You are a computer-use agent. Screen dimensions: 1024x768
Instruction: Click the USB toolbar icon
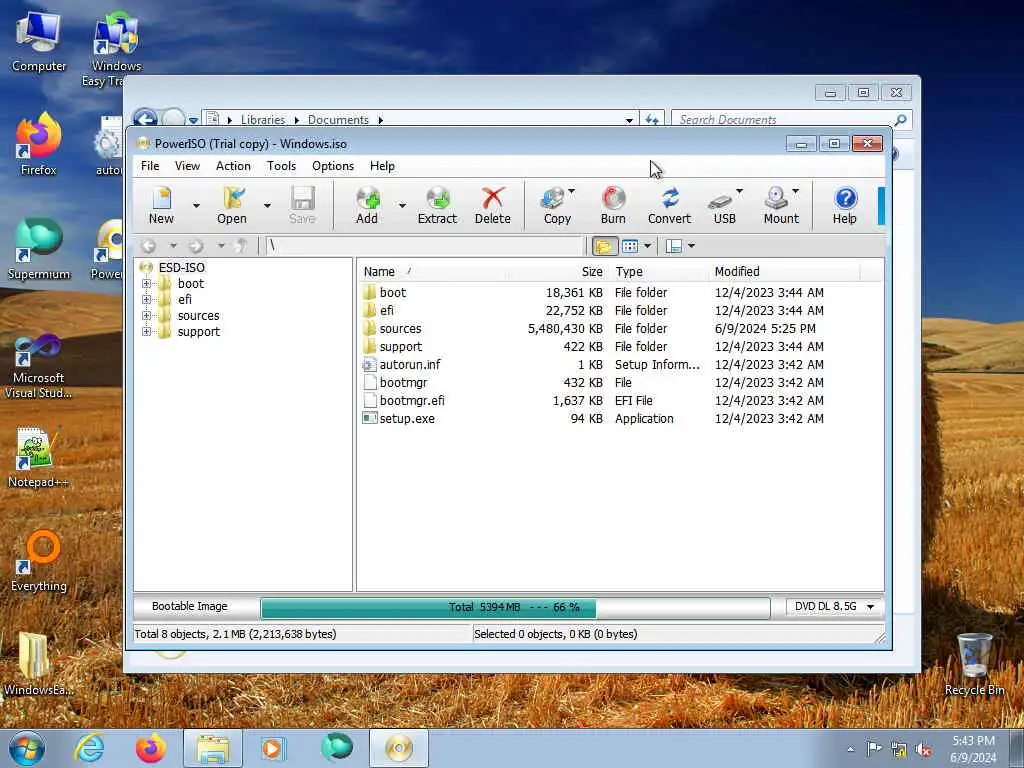724,205
